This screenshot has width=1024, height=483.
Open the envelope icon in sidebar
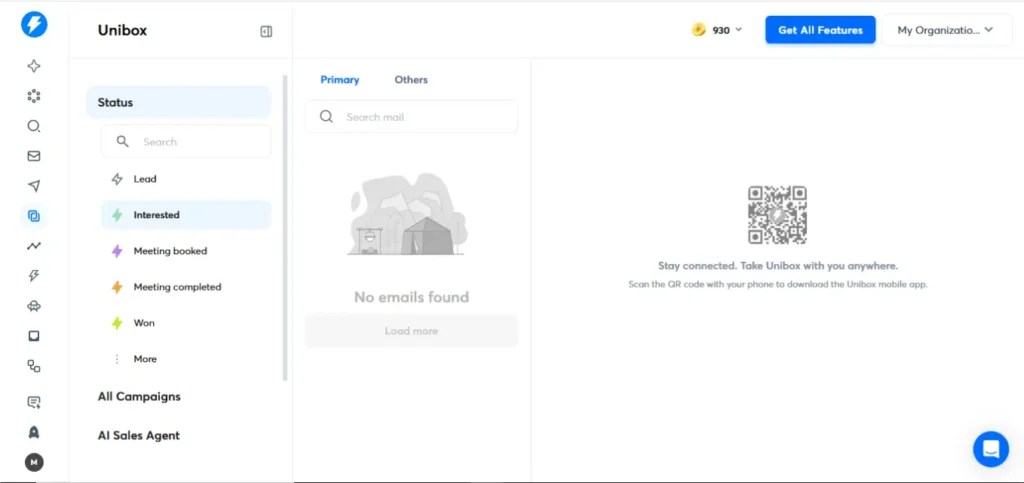tap(34, 156)
